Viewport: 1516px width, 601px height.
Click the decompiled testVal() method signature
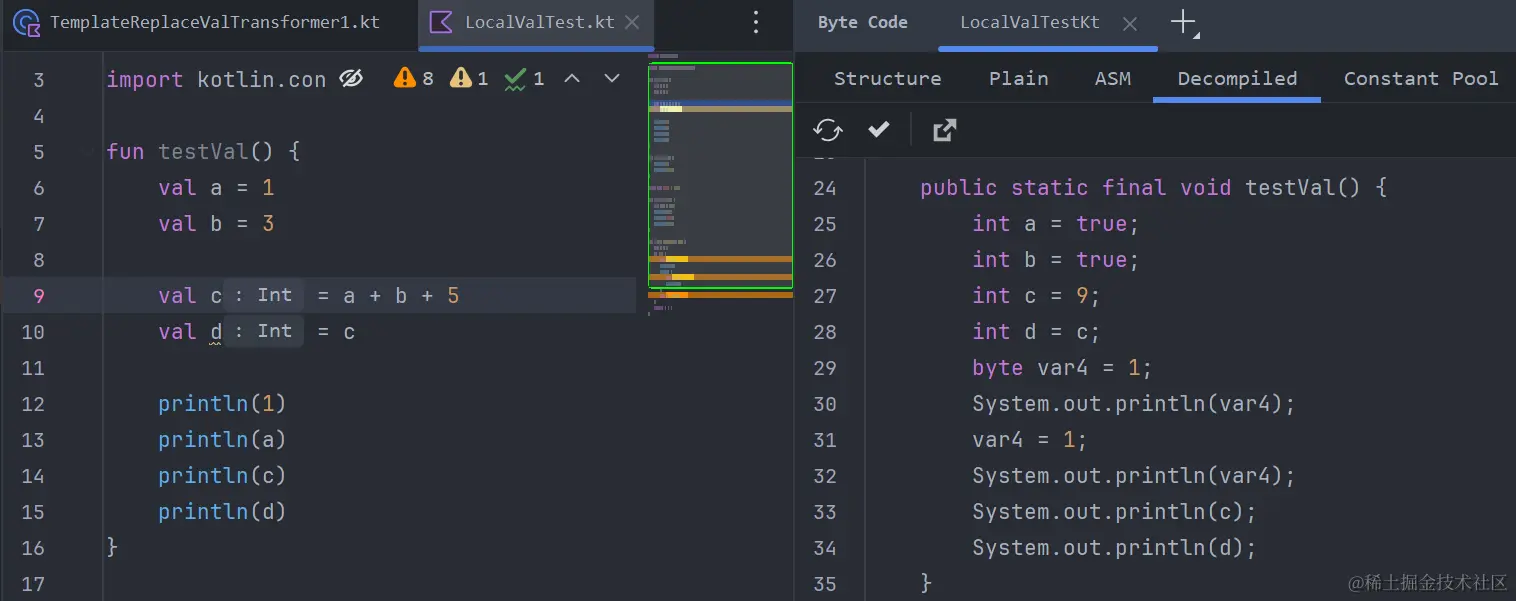[1153, 187]
